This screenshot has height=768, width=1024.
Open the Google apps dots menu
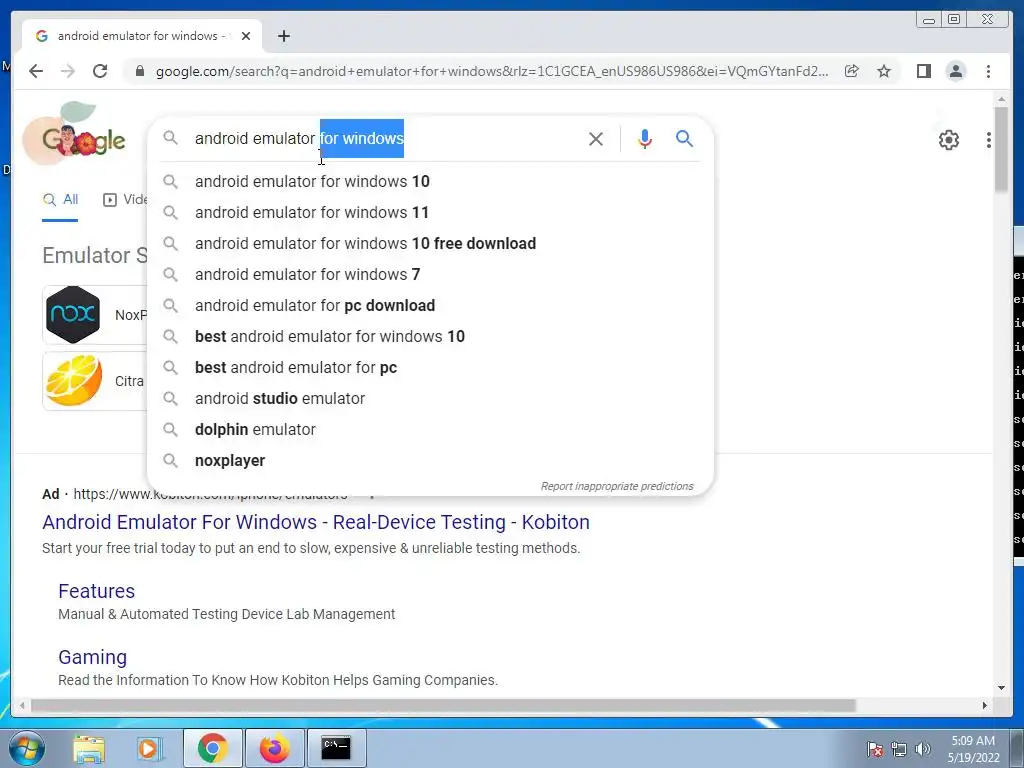click(x=989, y=140)
